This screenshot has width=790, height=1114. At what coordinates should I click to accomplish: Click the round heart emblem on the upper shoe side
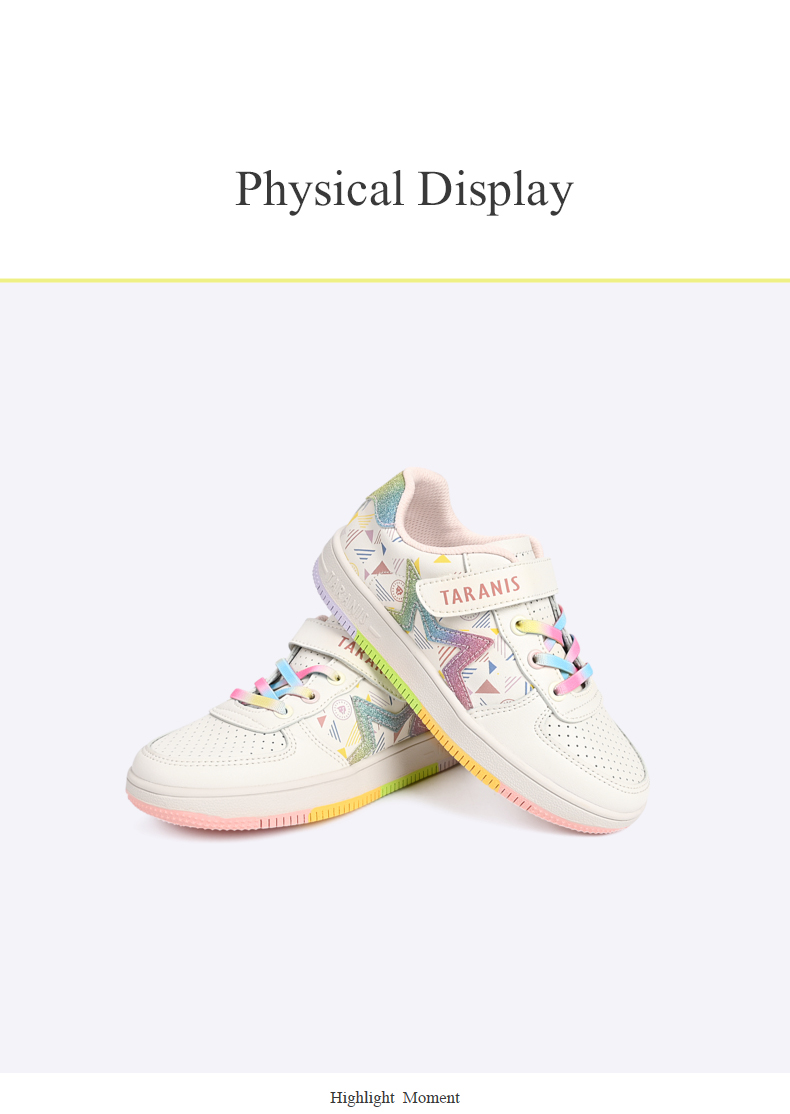[399, 589]
